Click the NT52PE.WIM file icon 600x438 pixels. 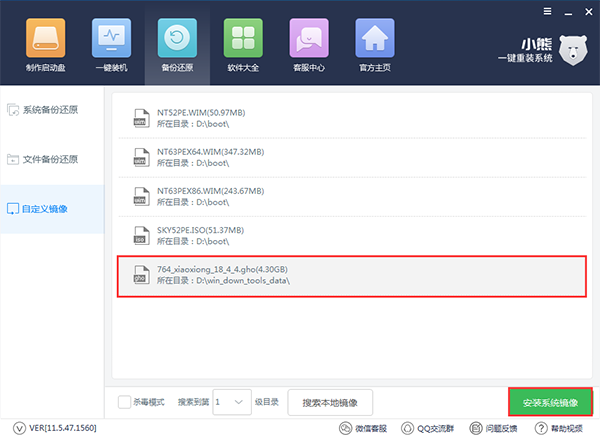(141, 118)
